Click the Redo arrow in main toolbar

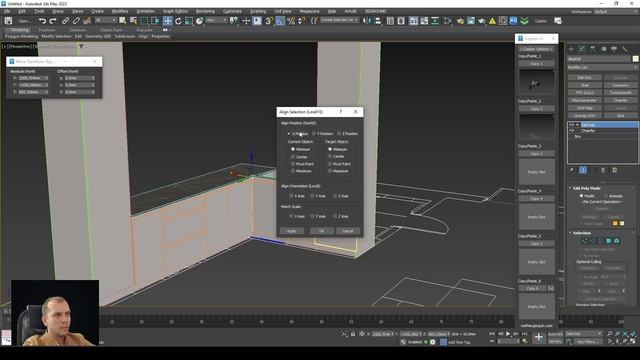[53, 20]
